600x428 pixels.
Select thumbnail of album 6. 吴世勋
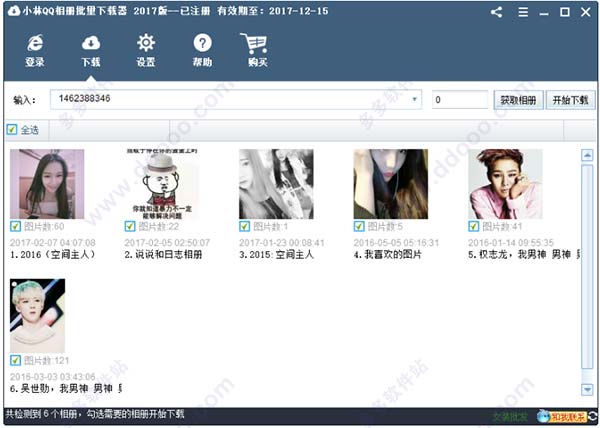38,316
